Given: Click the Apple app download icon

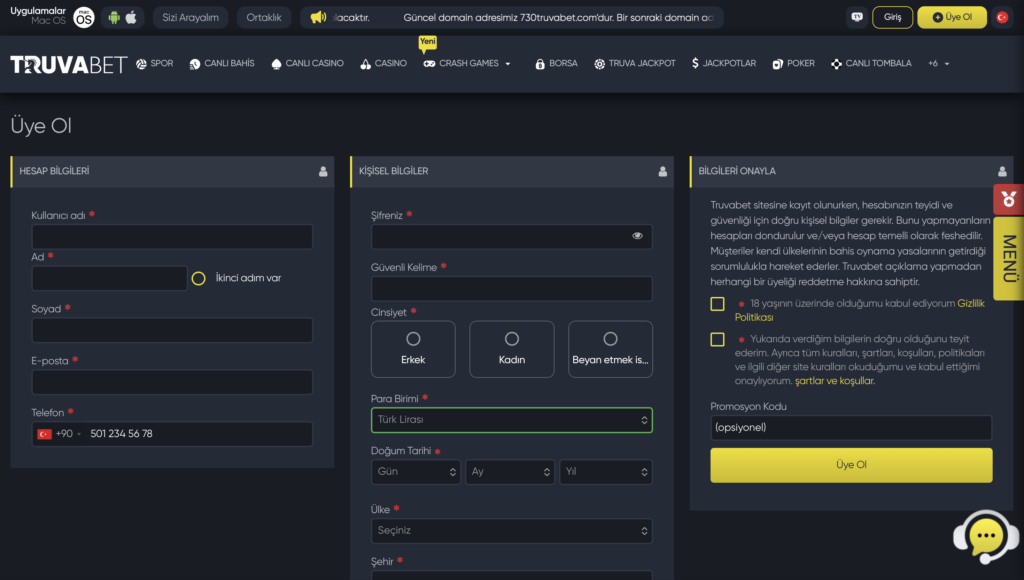Looking at the screenshot, I should pyautogui.click(x=133, y=16).
